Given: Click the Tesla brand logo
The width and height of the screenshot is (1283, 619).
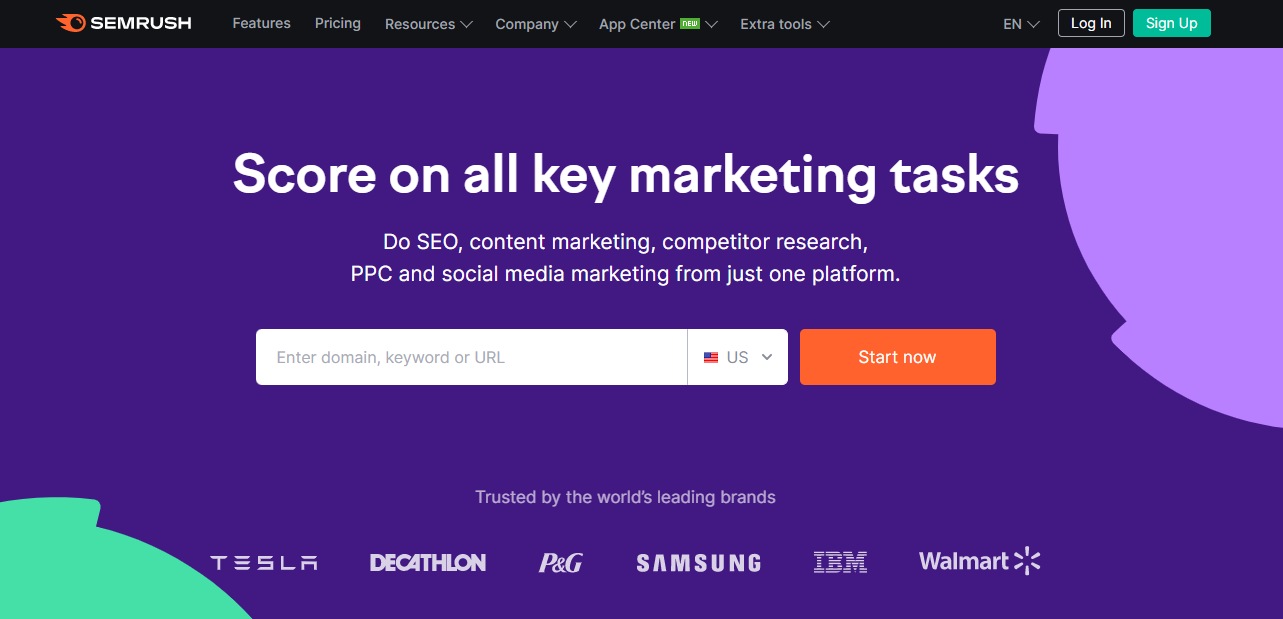Looking at the screenshot, I should pyautogui.click(x=264, y=563).
